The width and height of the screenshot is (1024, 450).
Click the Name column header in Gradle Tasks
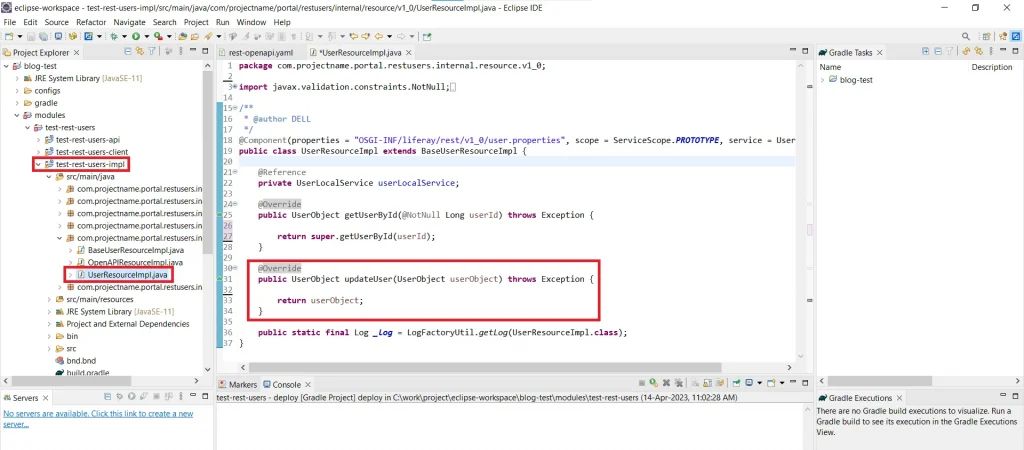(830, 67)
